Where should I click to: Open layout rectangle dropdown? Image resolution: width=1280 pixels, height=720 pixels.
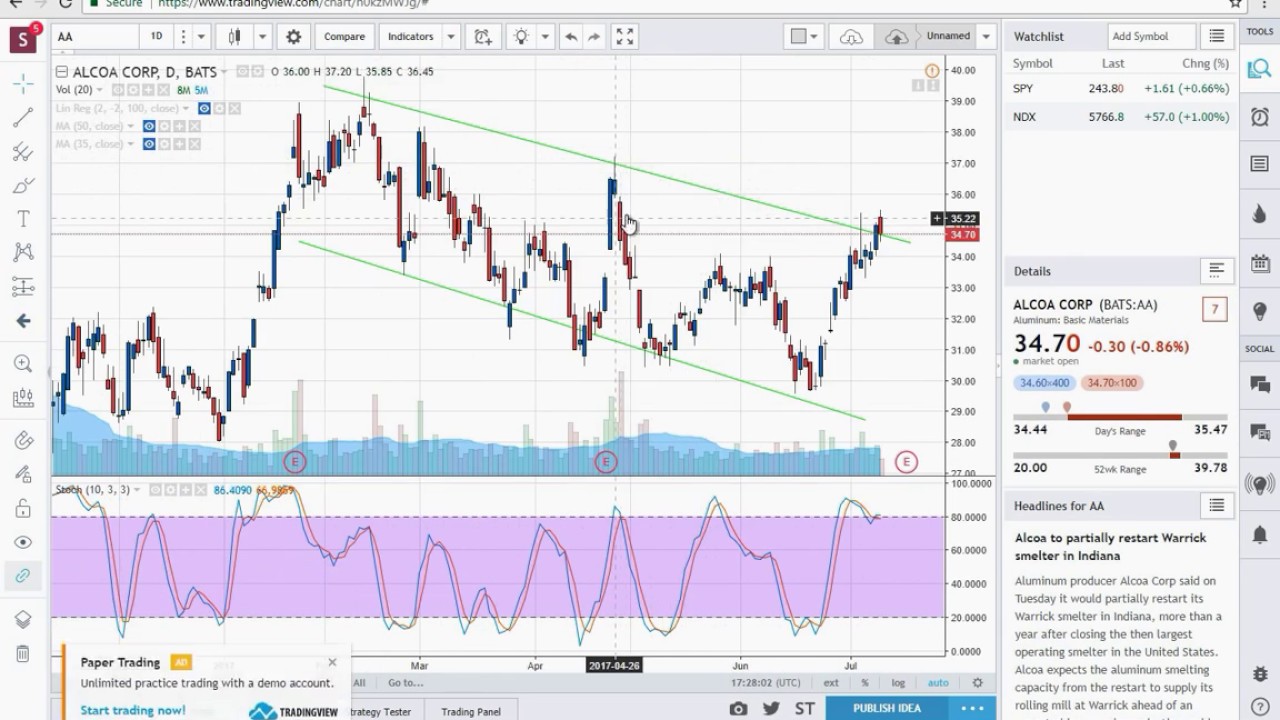(804, 37)
